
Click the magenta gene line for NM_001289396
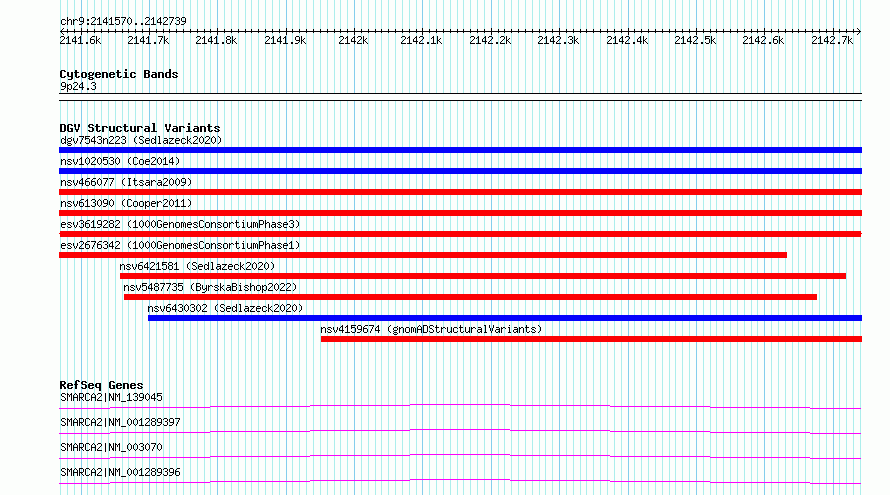[460, 481]
